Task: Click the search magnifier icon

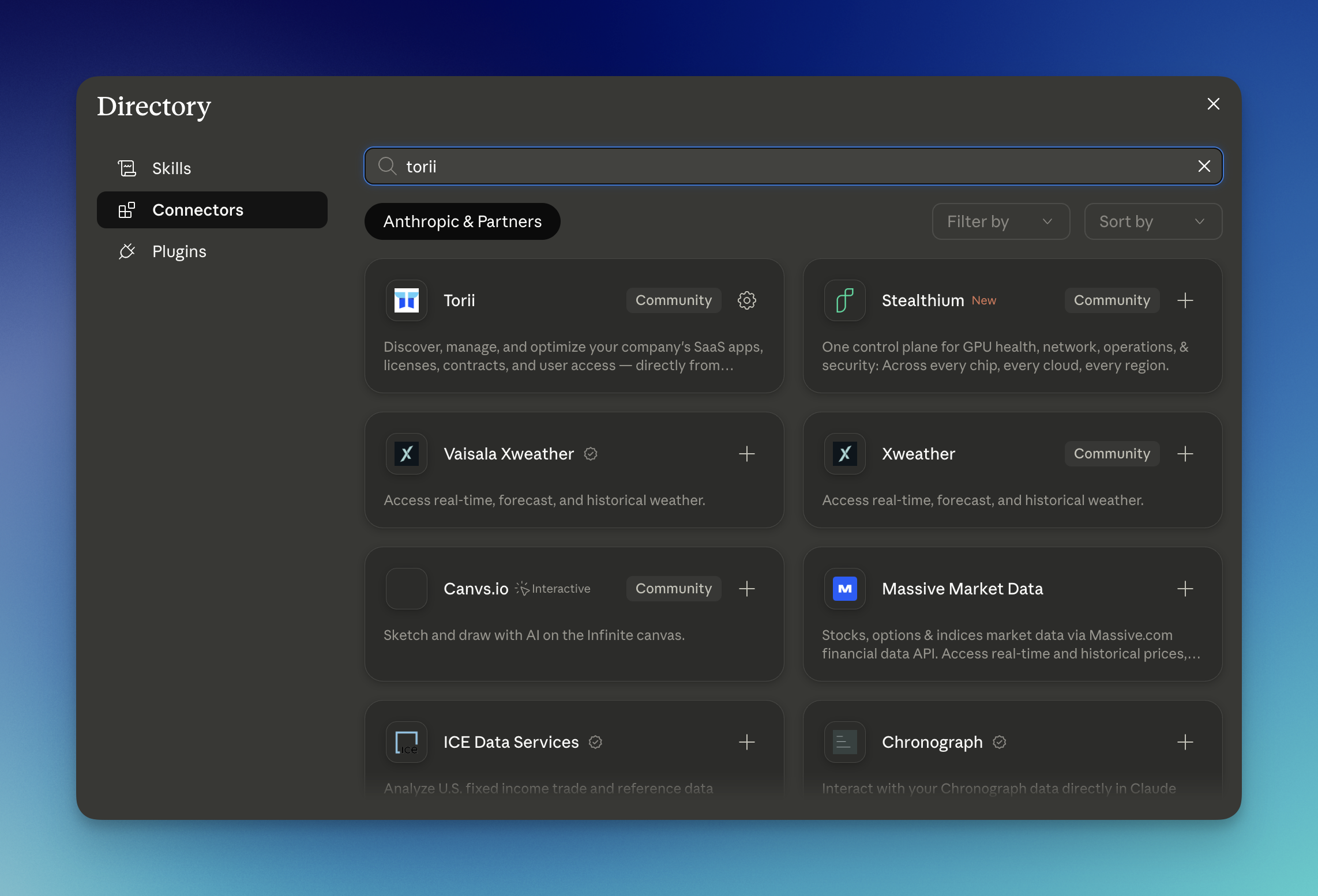Action: [387, 166]
